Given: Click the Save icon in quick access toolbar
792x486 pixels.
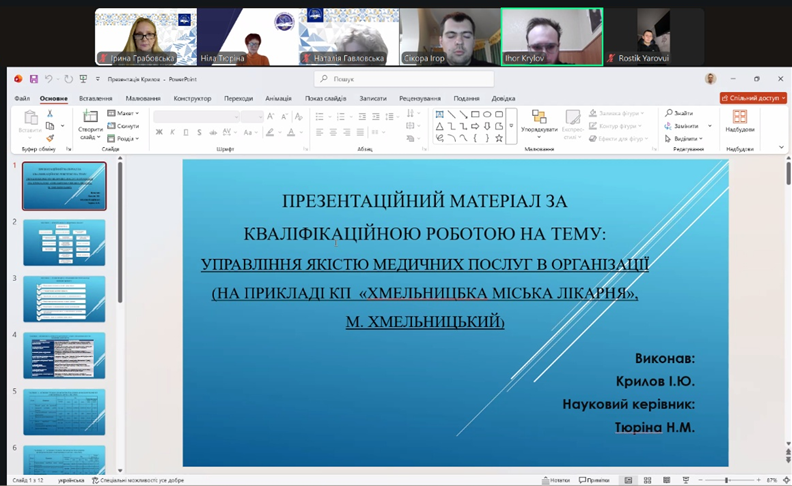Looking at the screenshot, I should tap(33, 79).
